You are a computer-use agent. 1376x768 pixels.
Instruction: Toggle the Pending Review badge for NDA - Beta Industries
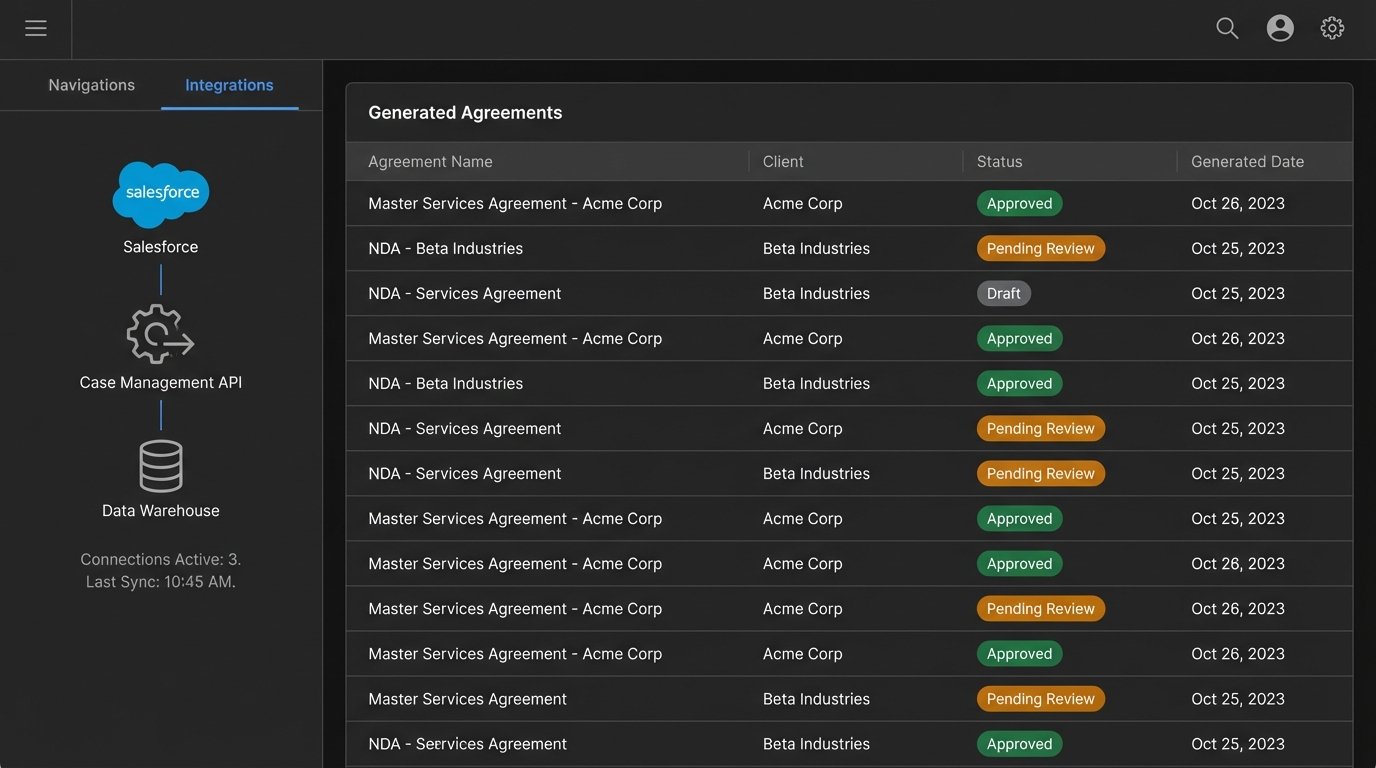click(1040, 248)
